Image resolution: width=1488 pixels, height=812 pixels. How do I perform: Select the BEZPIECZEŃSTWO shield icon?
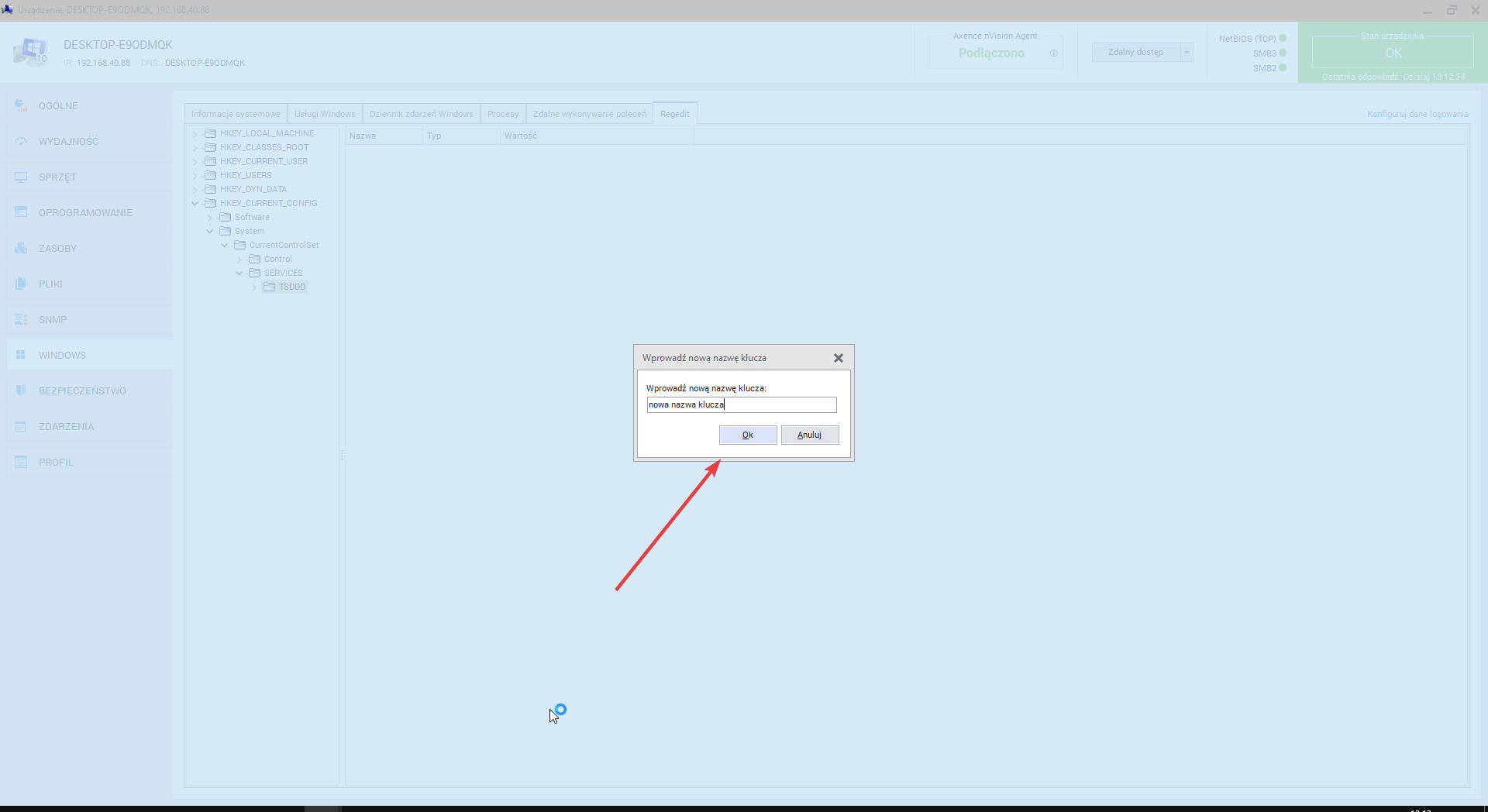click(x=21, y=391)
